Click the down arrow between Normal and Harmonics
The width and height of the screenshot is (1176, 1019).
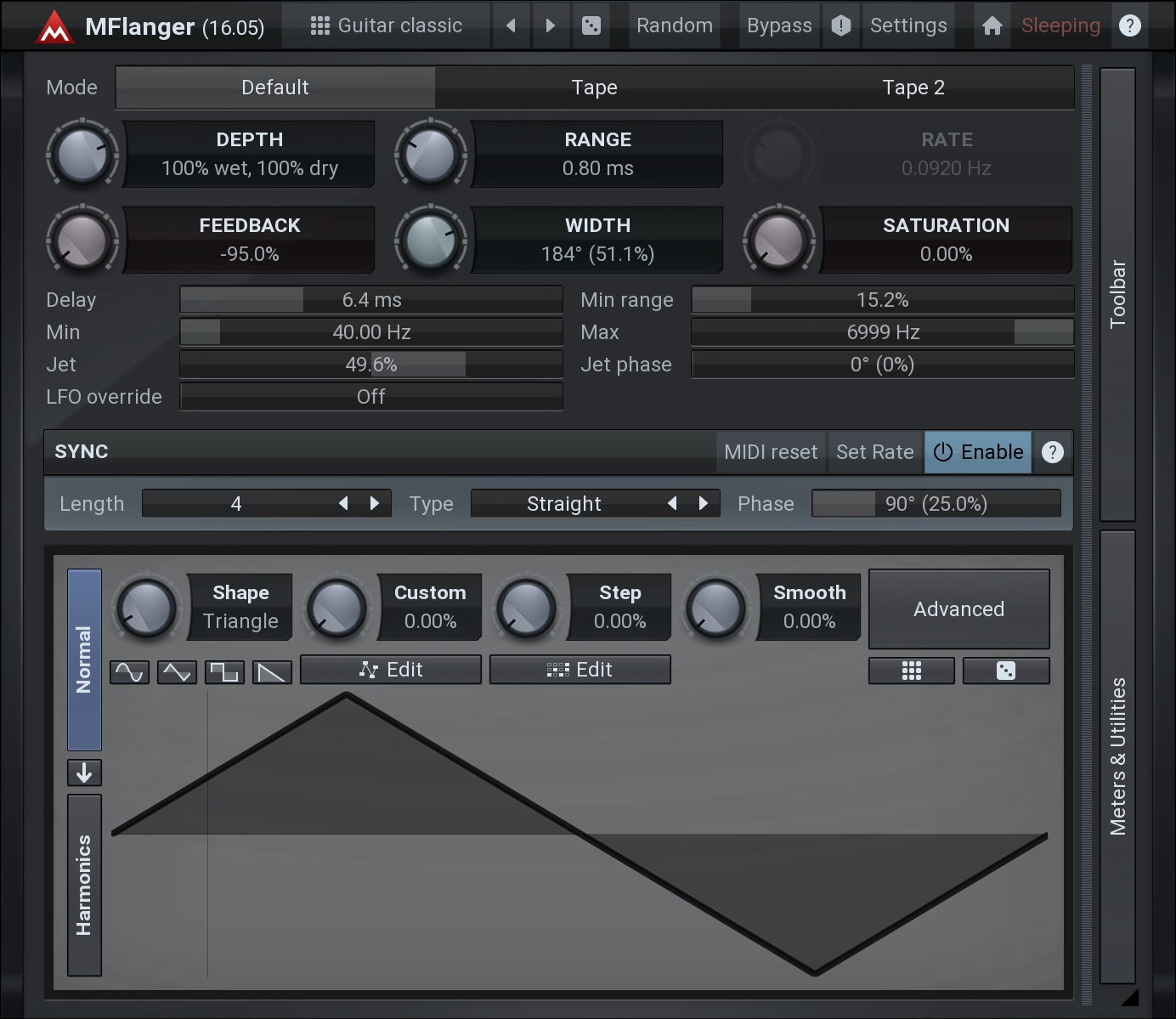tap(84, 773)
